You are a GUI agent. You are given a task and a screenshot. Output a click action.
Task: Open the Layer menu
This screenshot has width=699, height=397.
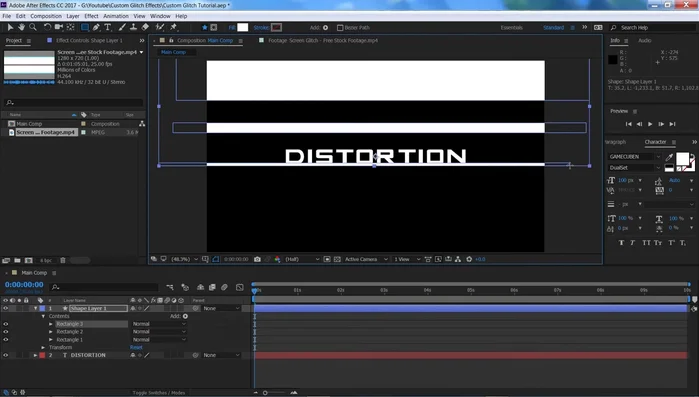[73, 16]
